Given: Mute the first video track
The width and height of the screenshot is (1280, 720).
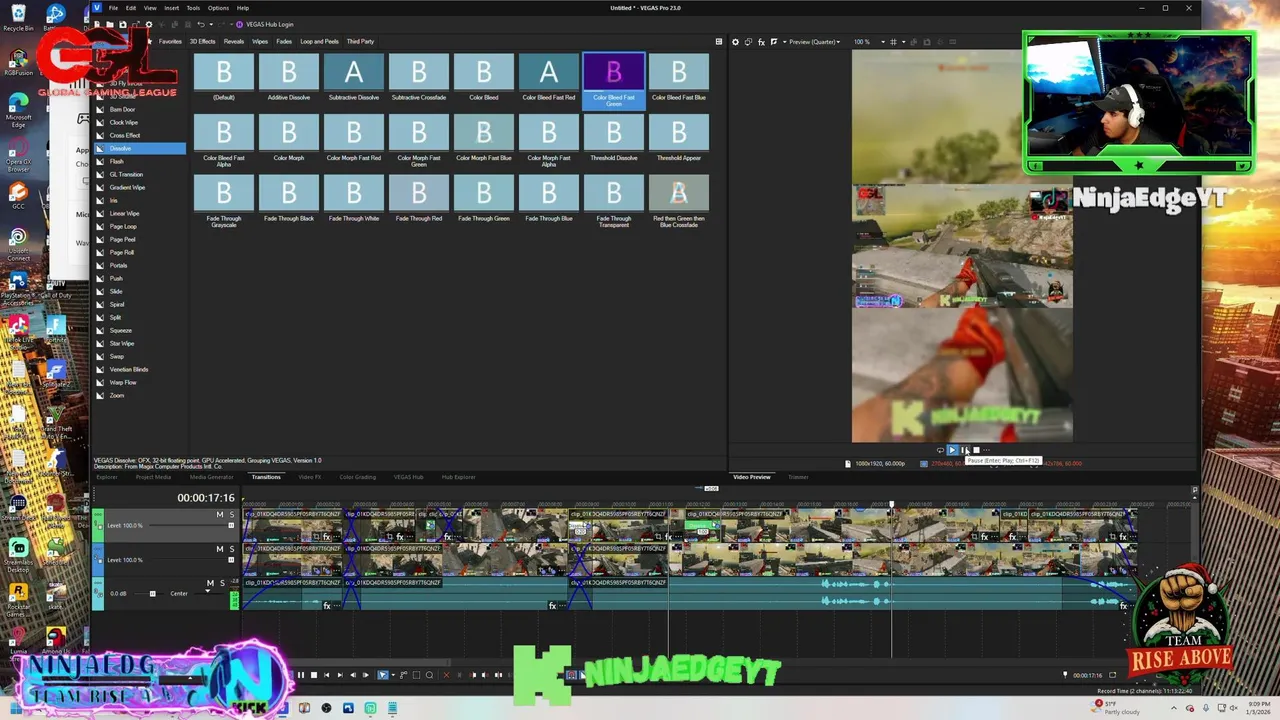Looking at the screenshot, I should point(220,515).
